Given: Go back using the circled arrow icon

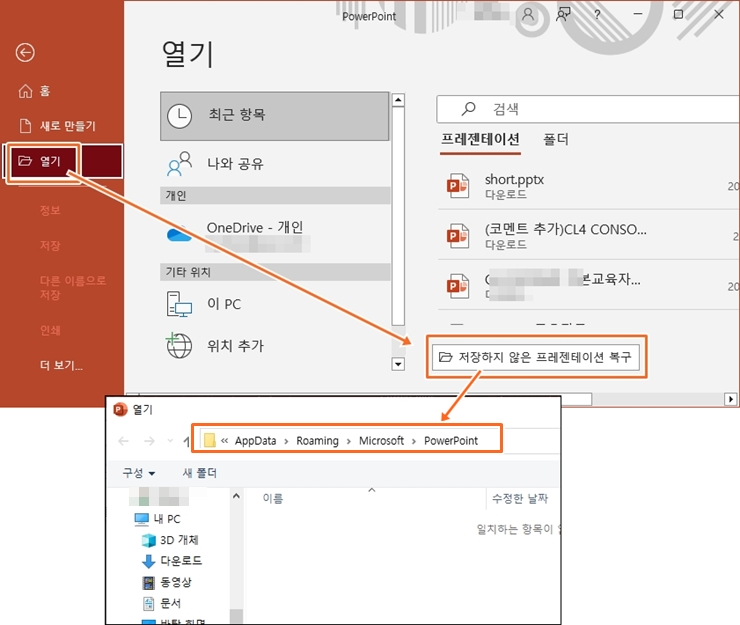Looking at the screenshot, I should tap(25, 52).
